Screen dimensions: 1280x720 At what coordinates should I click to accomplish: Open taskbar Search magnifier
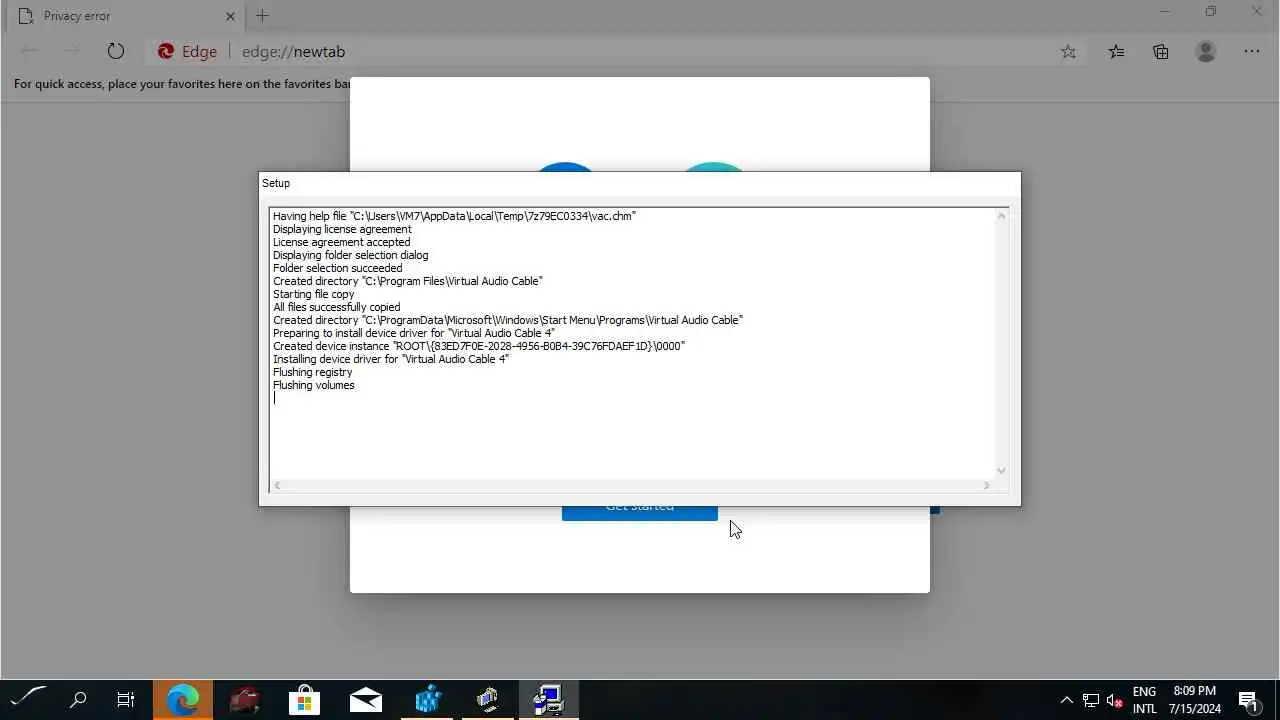78,700
